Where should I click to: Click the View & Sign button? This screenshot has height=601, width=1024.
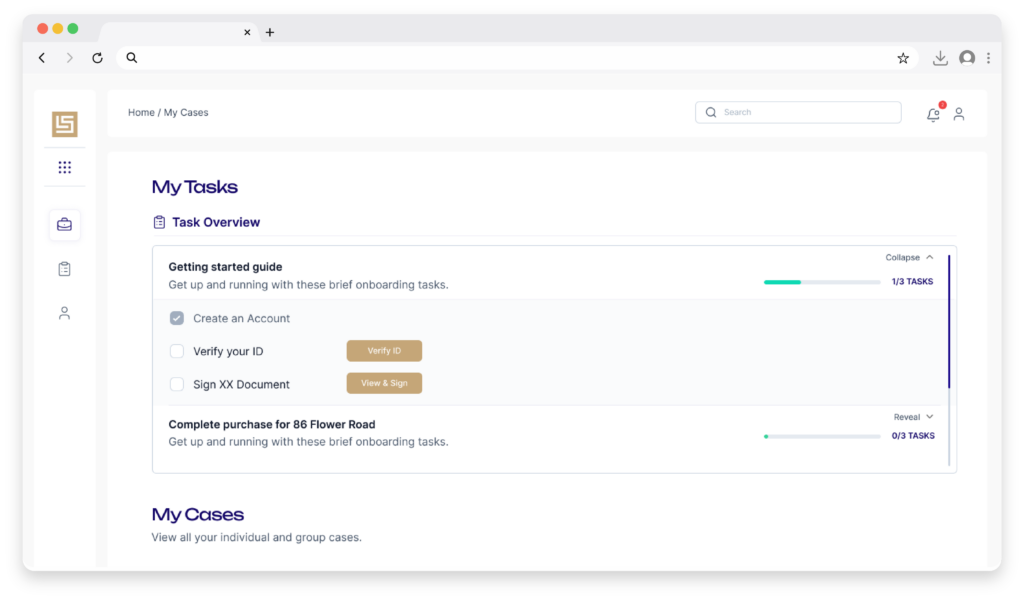tap(384, 384)
